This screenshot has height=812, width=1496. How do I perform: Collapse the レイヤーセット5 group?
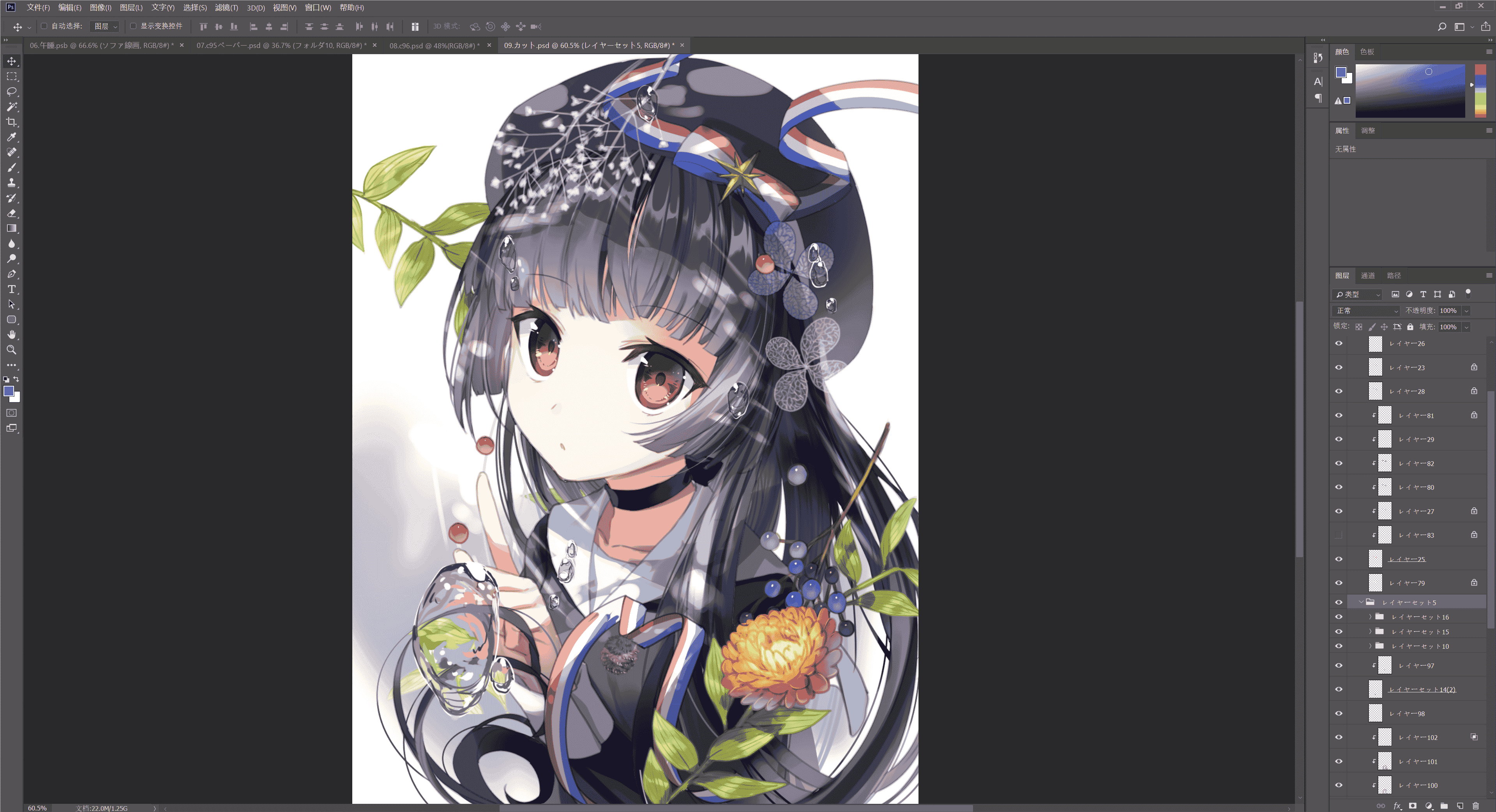coord(1361,602)
